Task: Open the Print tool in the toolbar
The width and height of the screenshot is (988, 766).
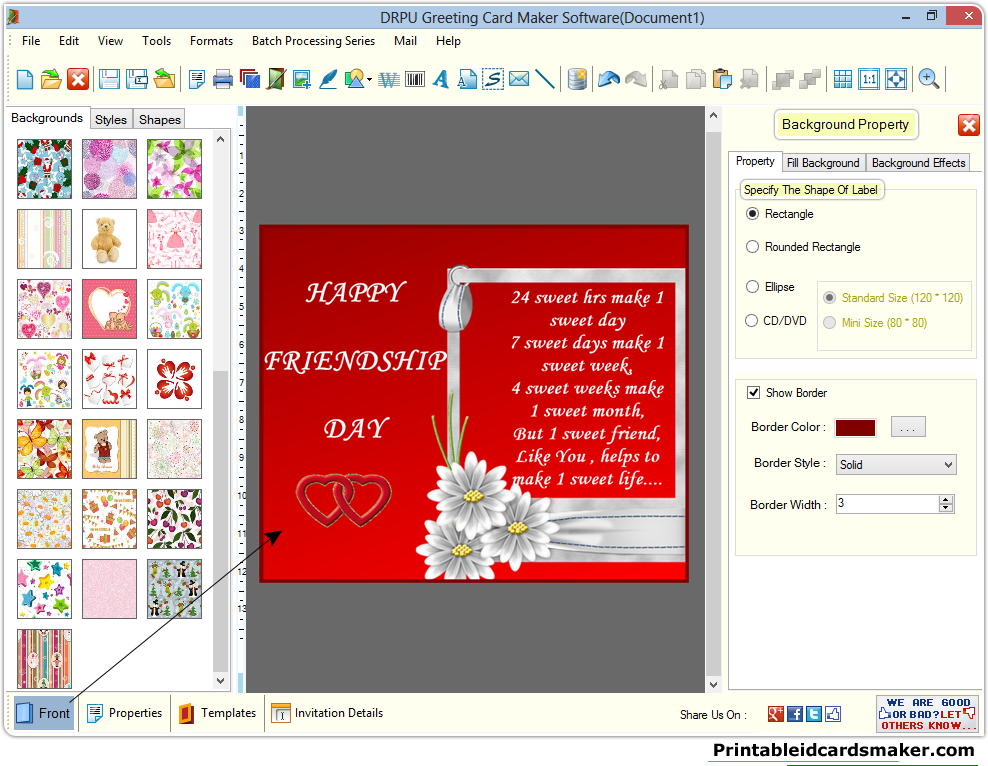Action: pyautogui.click(x=223, y=79)
